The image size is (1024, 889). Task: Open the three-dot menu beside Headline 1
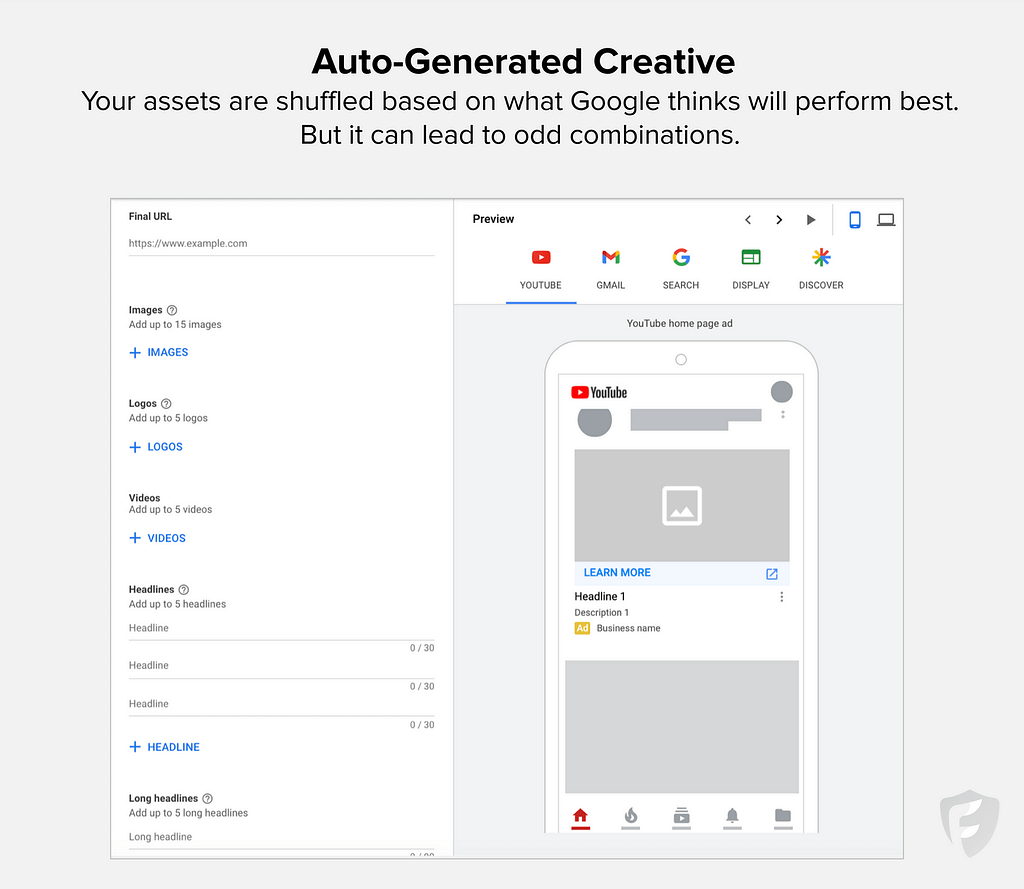pyautogui.click(x=782, y=597)
